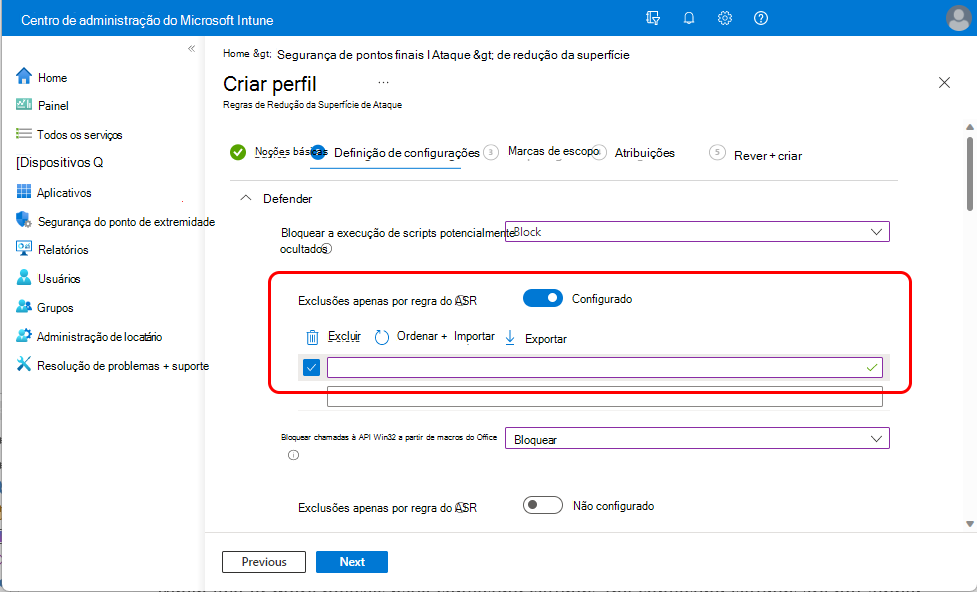977x592 pixels.
Task: Click the page vertical scrollbar thumb
Action: (x=970, y=173)
